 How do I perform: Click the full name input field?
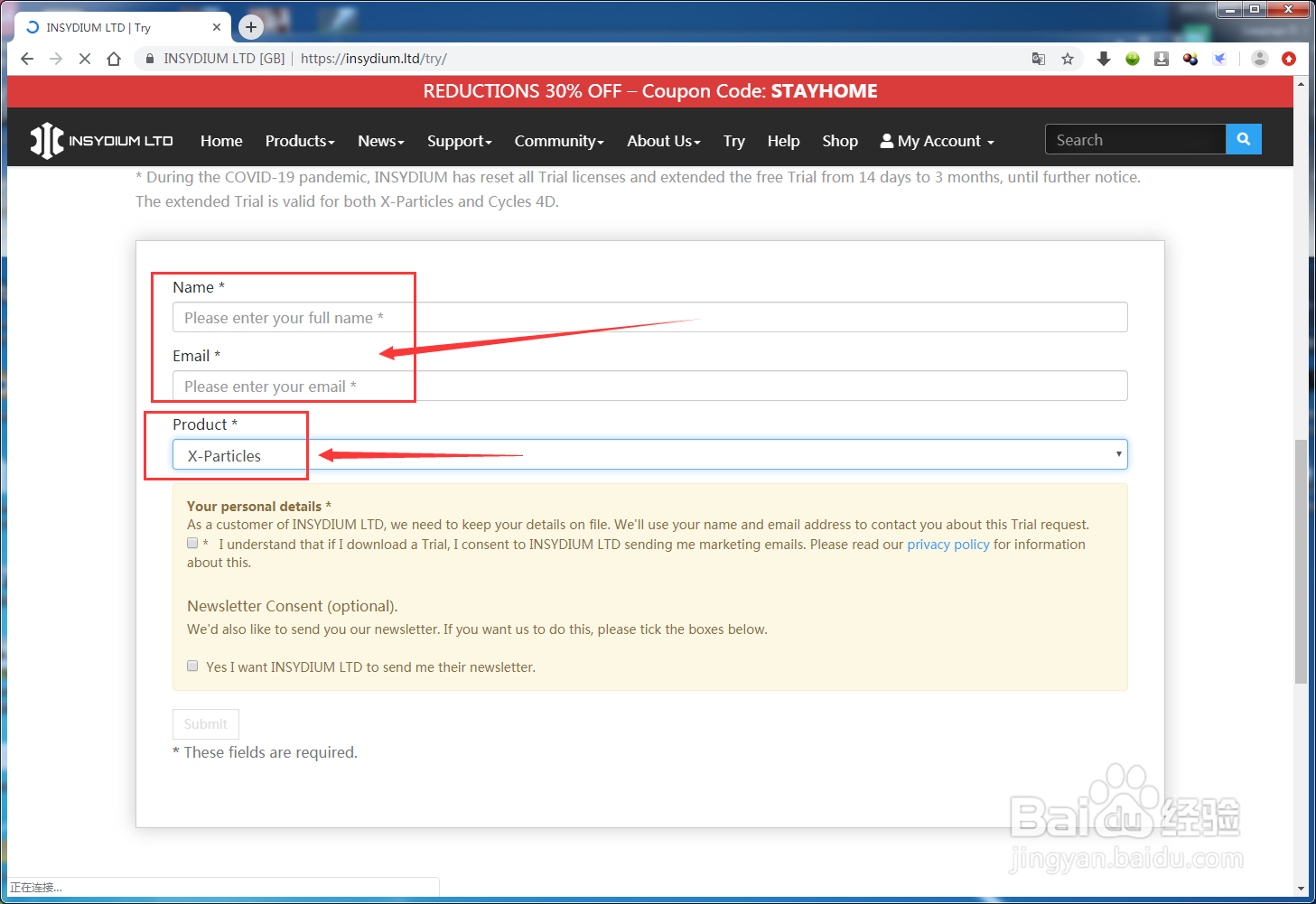[650, 317]
